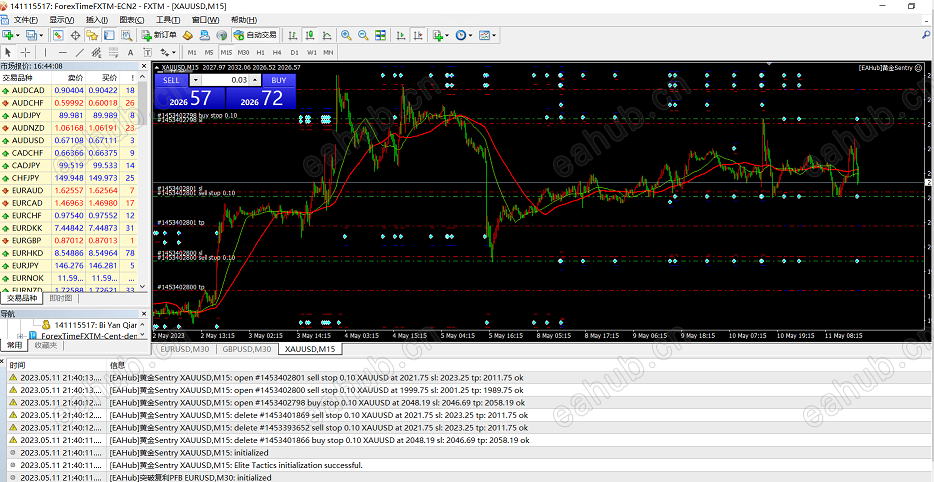Toggle chart shift icon
934x482 pixels.
418,35
